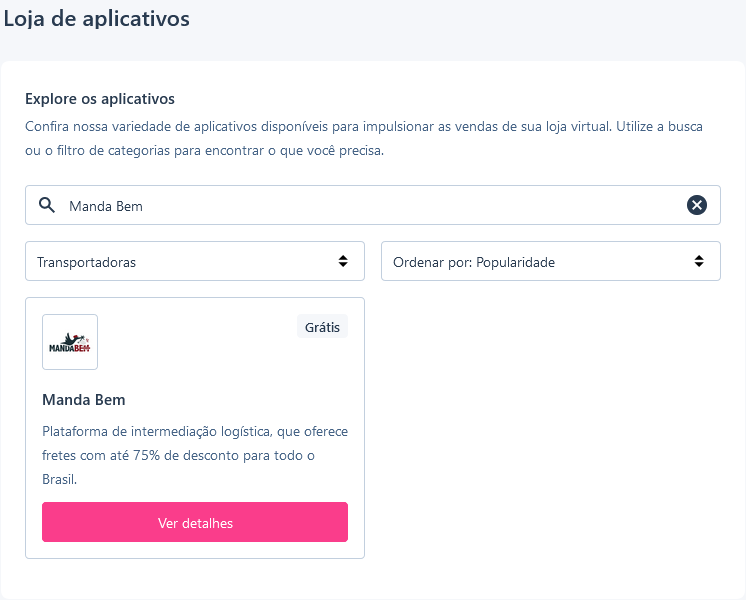Click the magnifying glass search icon
Screen dimensions: 746x600
click(x=47, y=205)
